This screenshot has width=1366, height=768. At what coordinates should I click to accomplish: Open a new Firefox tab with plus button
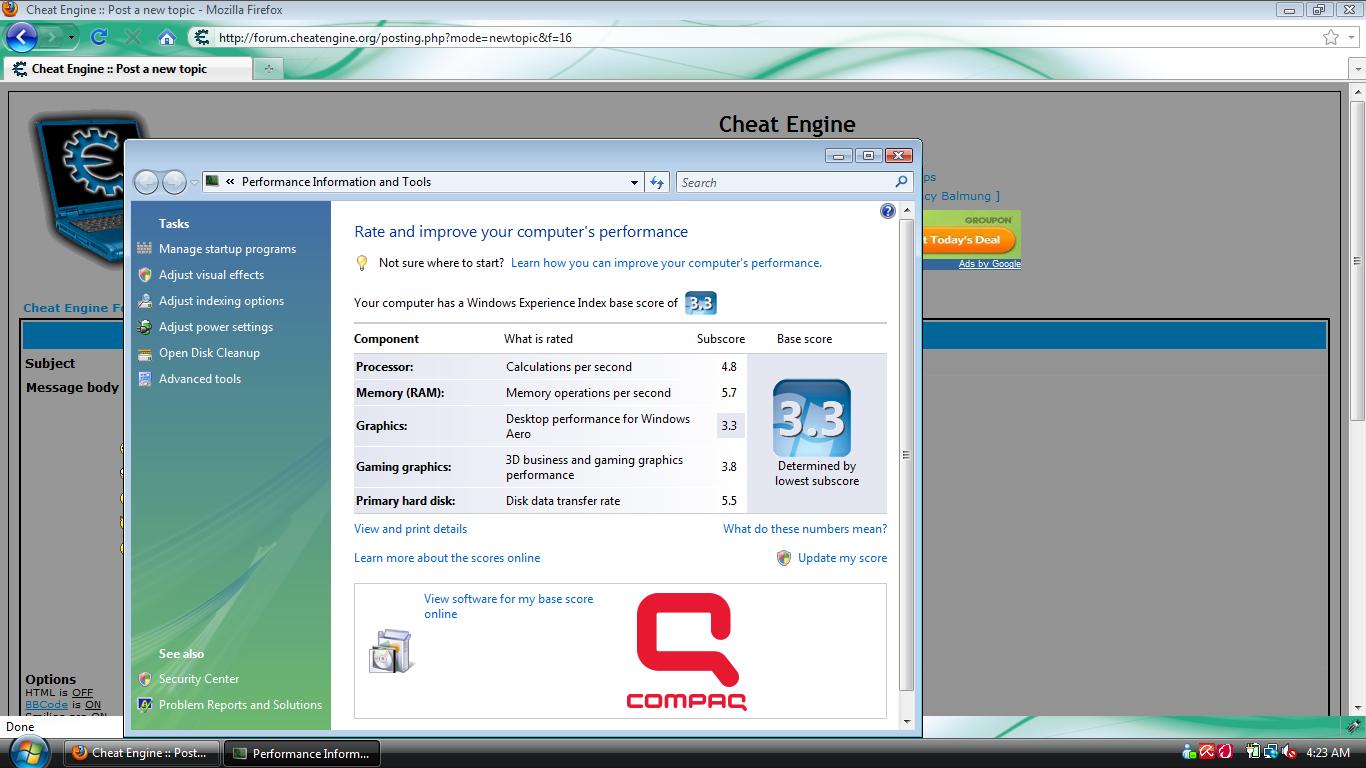click(268, 69)
